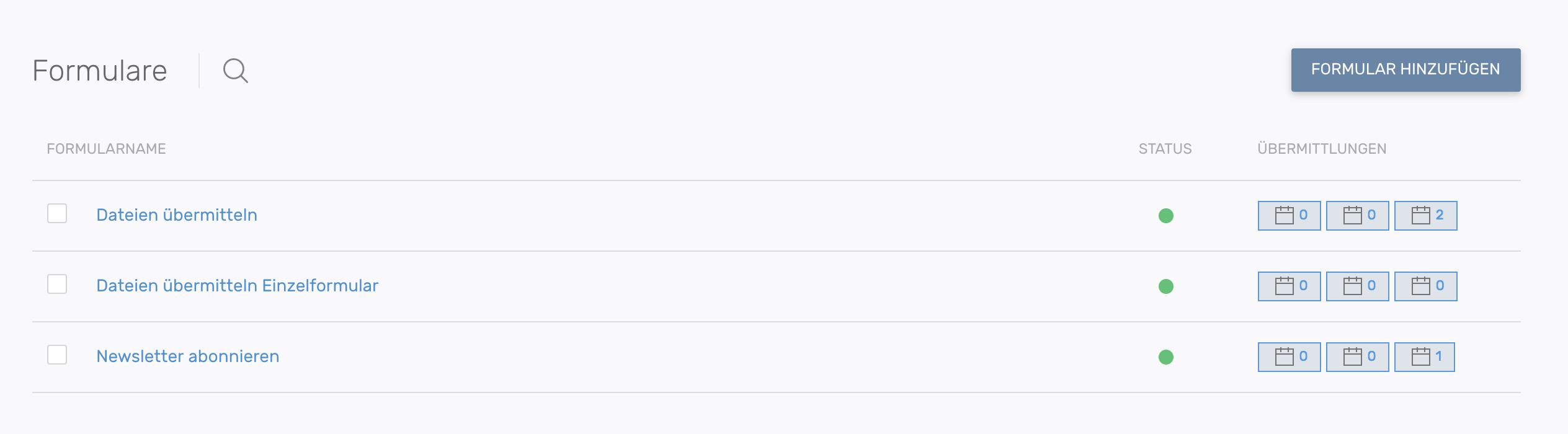Click last submissions badge for Dateien übermitteln Einzelformular
The width and height of the screenshot is (1568, 434).
(x=1425, y=286)
